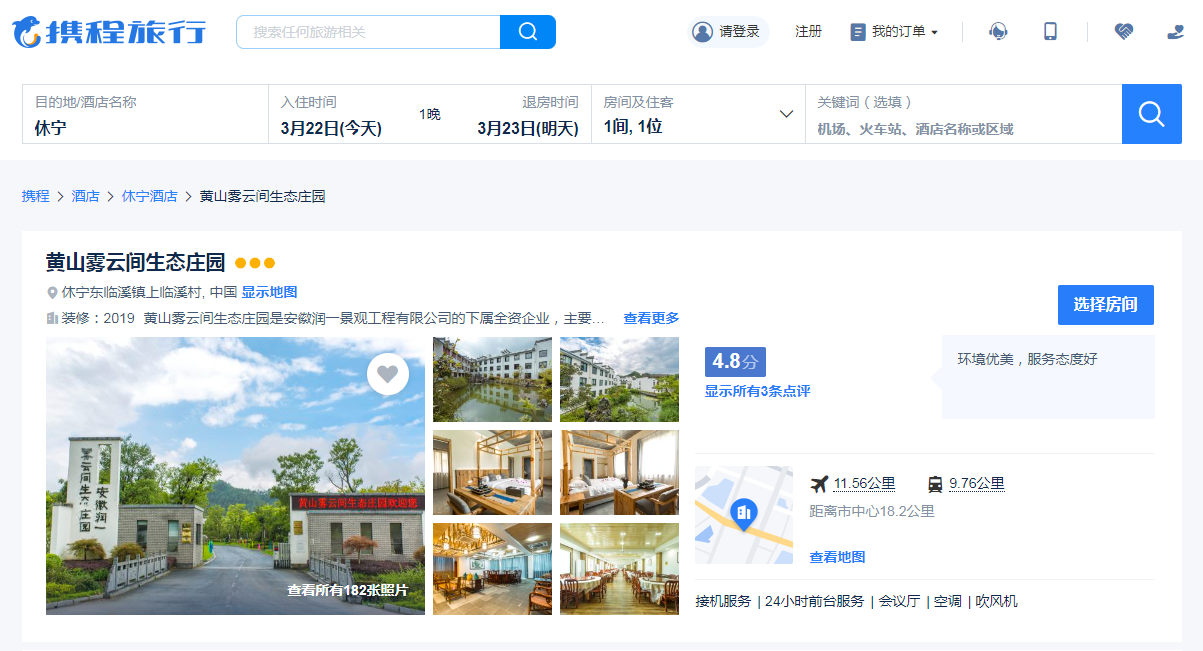
Task: Click 注册 register link
Action: click(808, 32)
